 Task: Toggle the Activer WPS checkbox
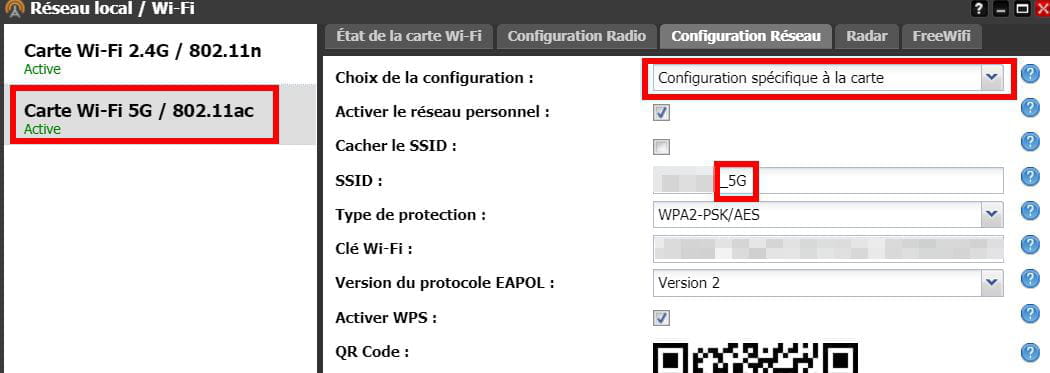point(662,317)
